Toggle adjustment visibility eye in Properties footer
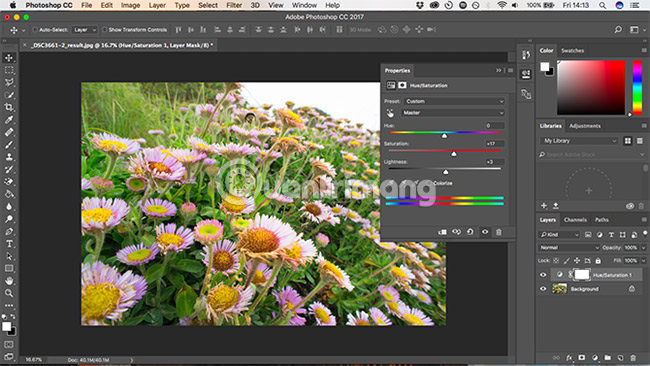This screenshot has width=650, height=366. point(485,232)
